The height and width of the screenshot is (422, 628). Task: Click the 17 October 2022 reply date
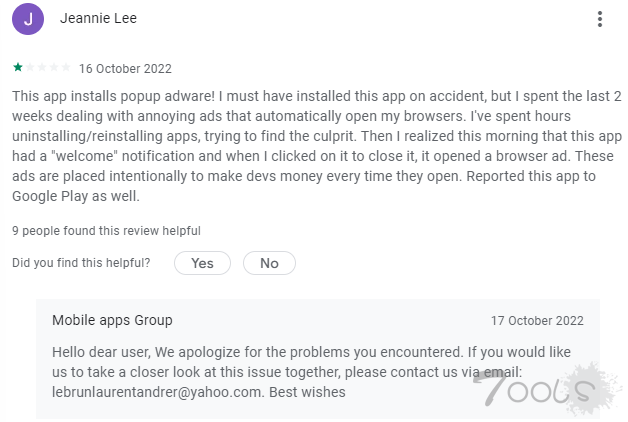pos(537,321)
